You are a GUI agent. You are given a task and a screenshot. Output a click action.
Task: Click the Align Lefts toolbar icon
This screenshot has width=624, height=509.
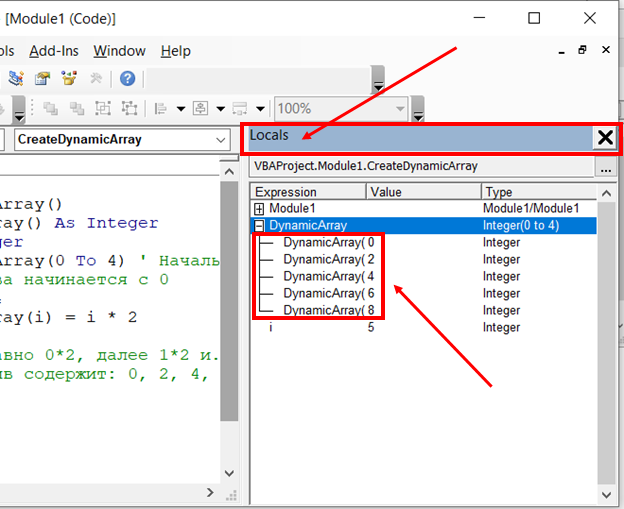161,108
